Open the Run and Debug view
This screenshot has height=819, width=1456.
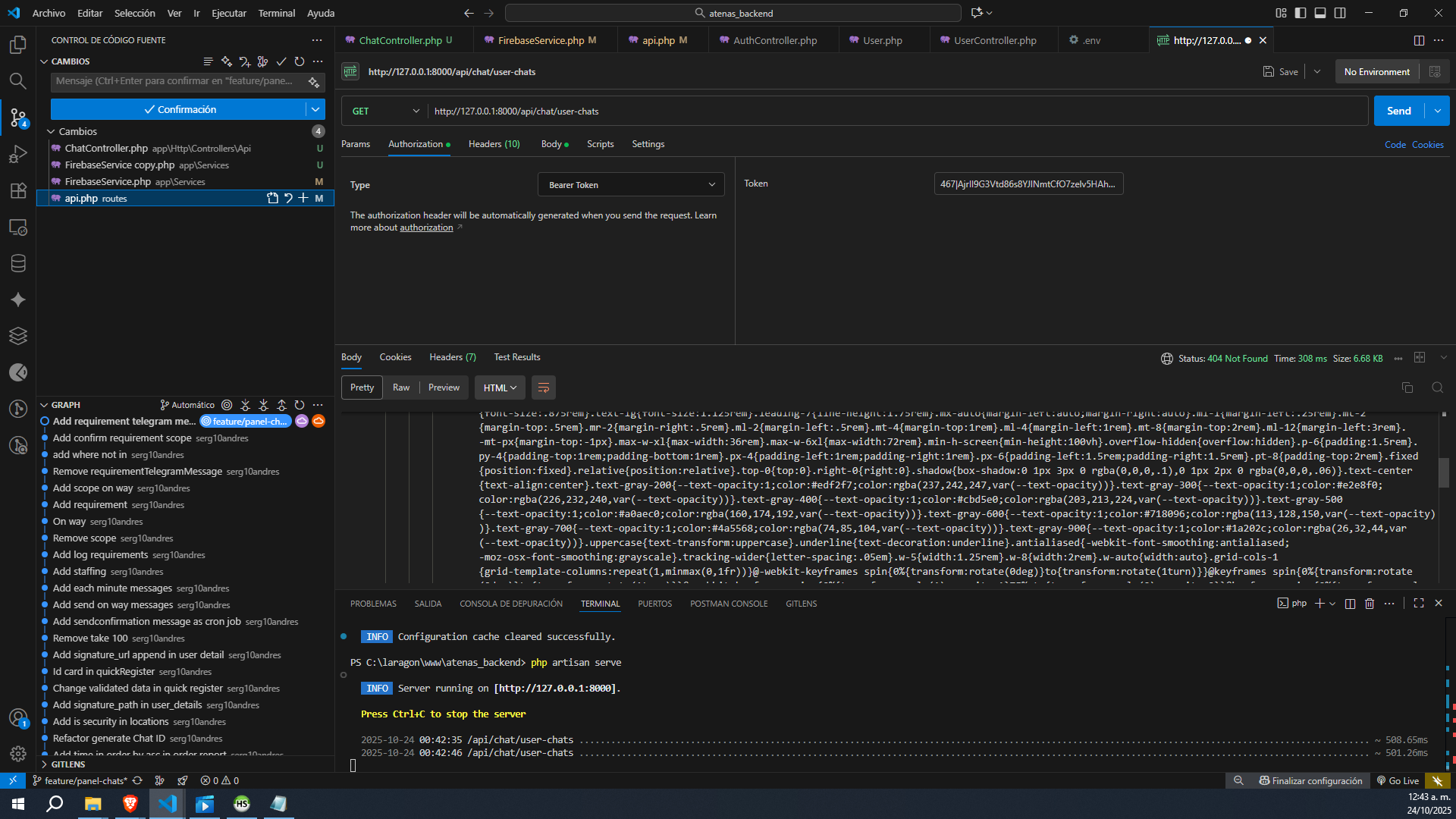(x=18, y=154)
